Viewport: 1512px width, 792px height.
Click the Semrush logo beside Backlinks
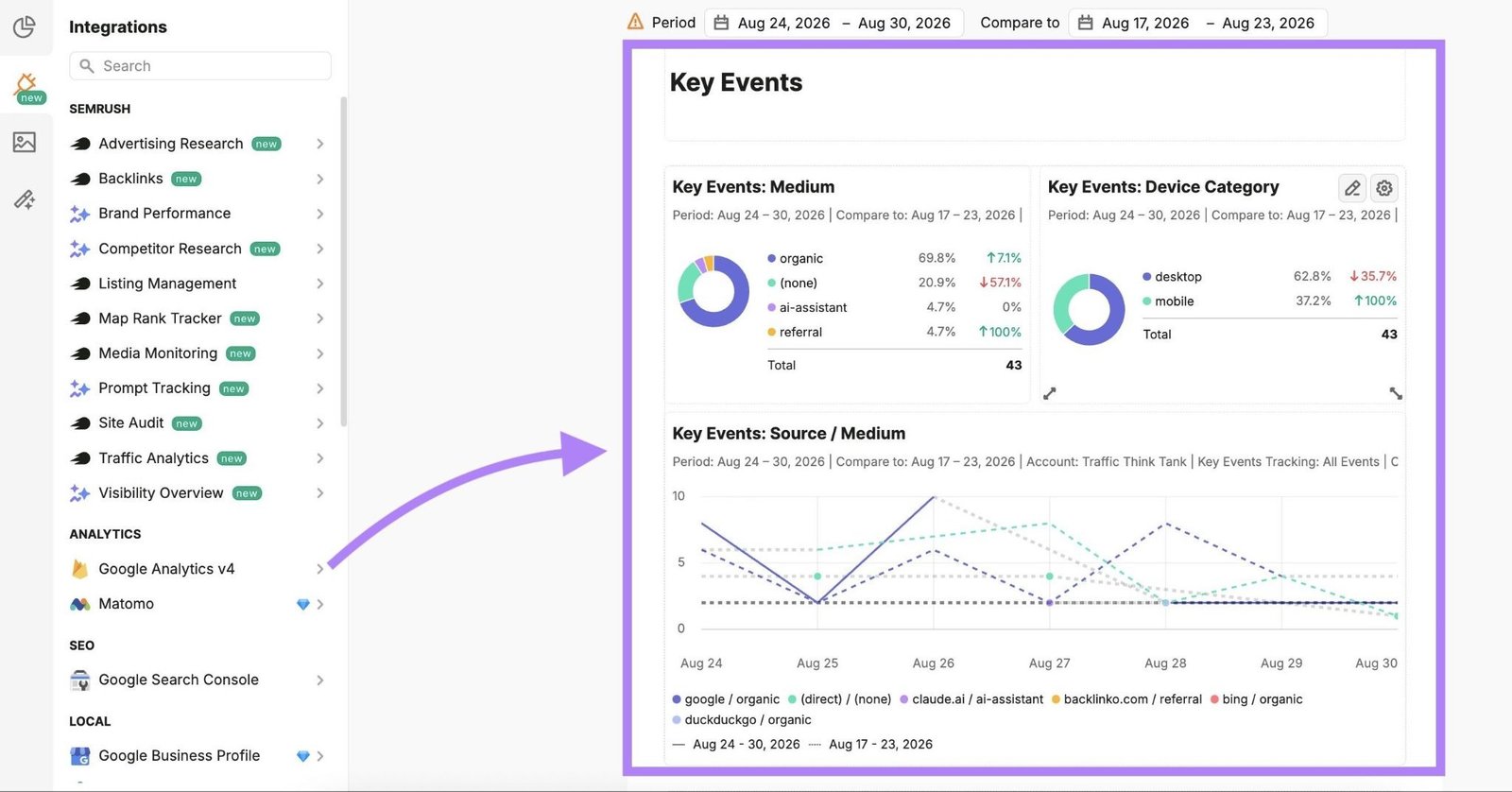(80, 179)
